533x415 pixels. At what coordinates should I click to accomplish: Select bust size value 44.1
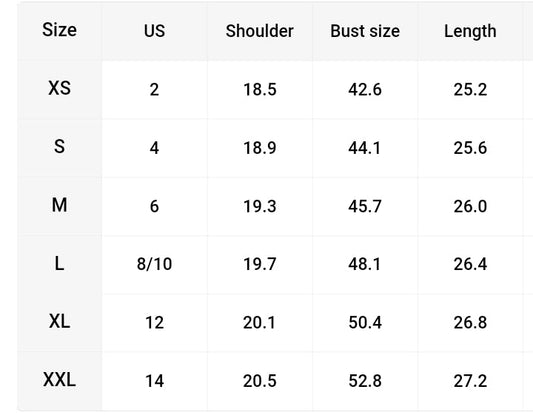tap(364, 148)
